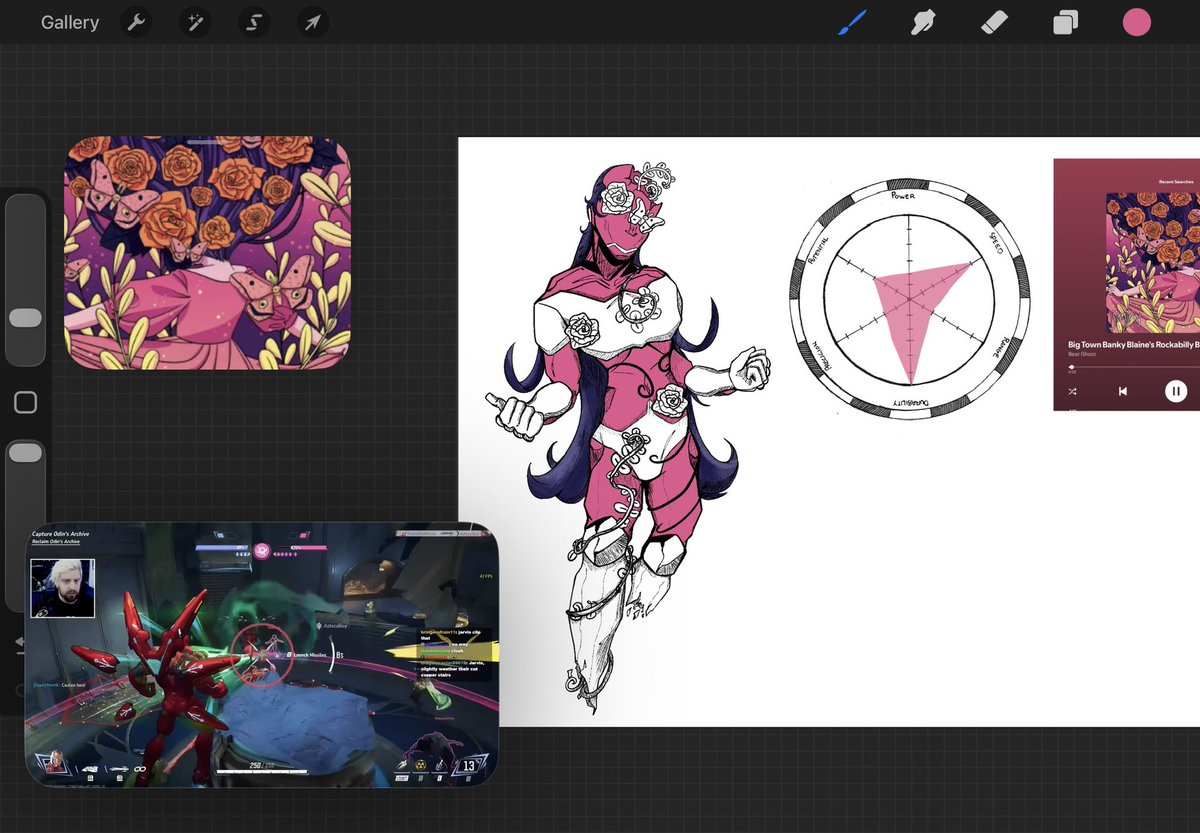The width and height of the screenshot is (1200, 833).
Task: Open the Layers panel
Action: pos(1065,22)
